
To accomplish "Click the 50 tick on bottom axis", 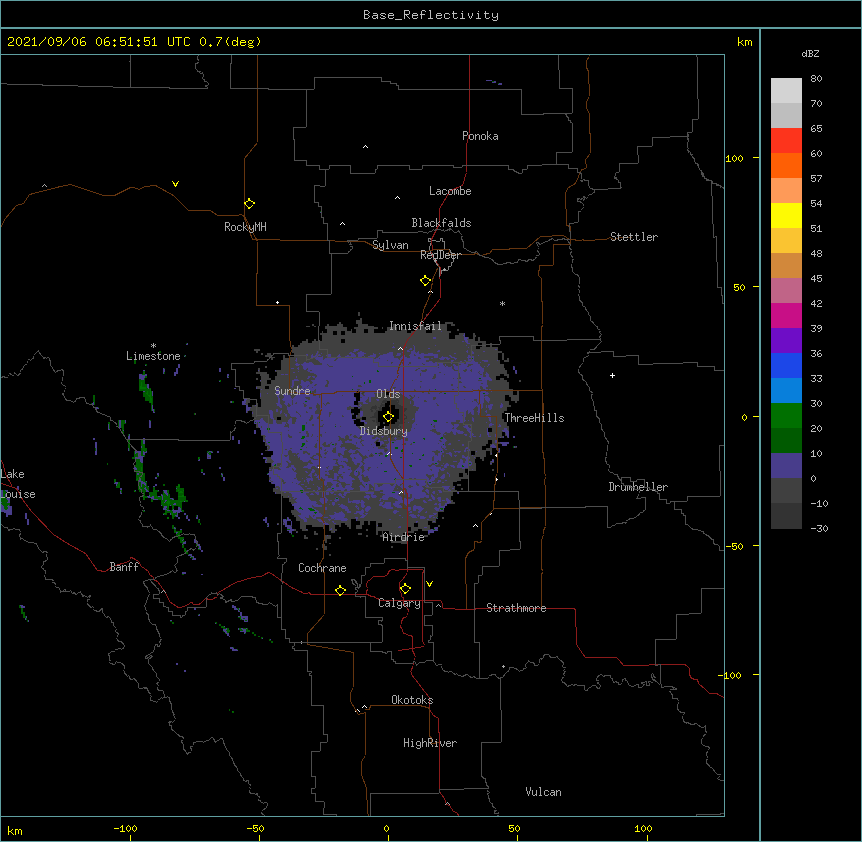I will [514, 828].
